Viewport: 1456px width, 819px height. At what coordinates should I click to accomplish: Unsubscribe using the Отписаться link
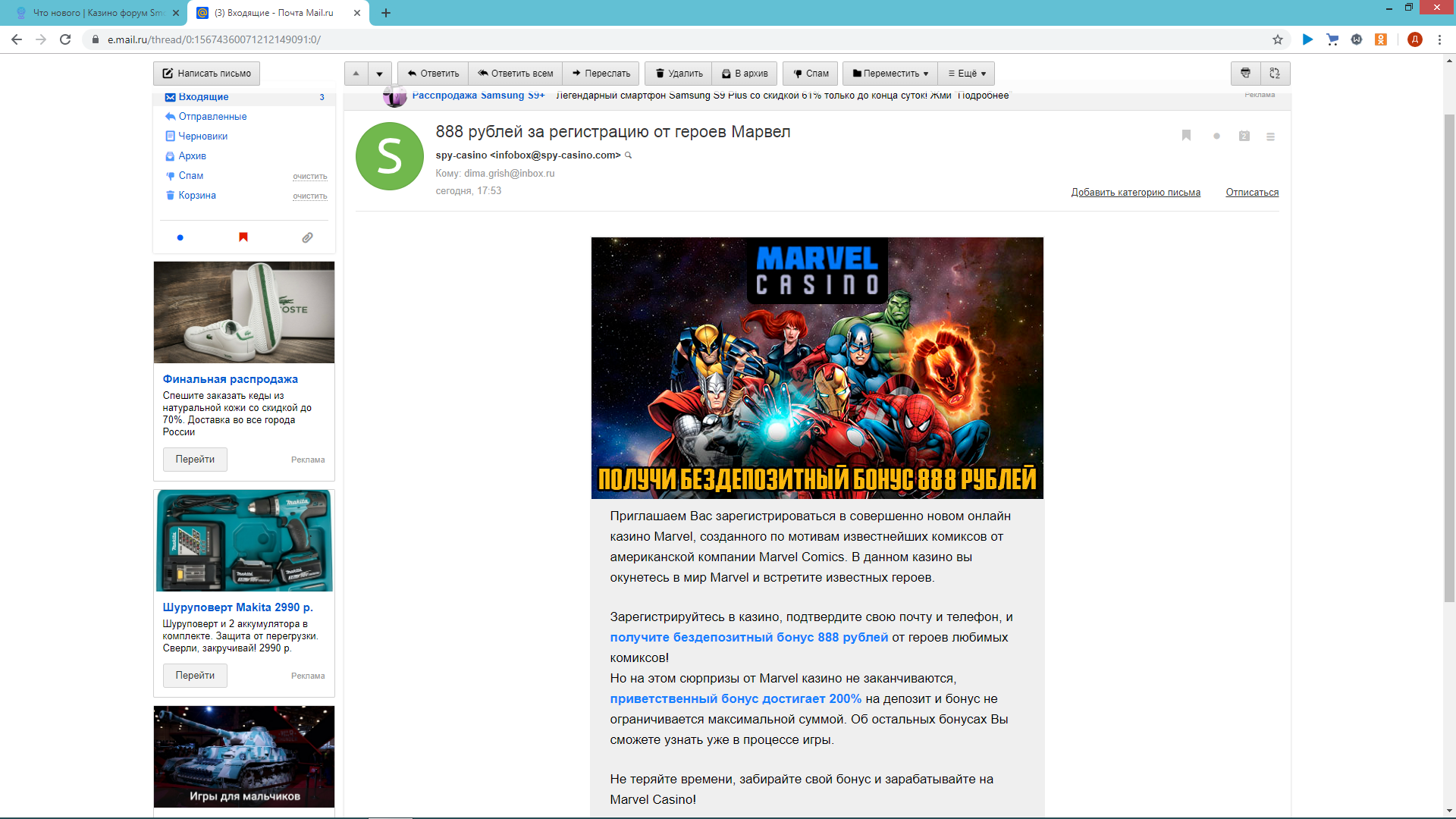(x=1252, y=193)
